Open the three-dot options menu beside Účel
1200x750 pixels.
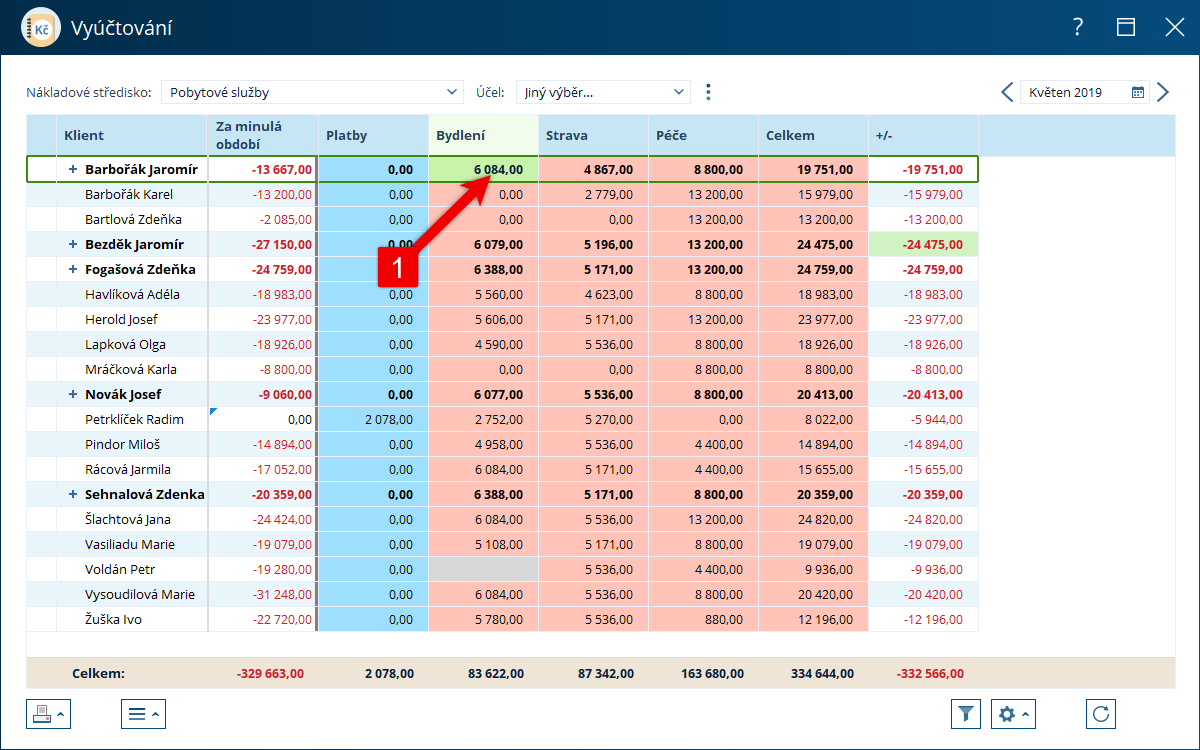[x=708, y=92]
